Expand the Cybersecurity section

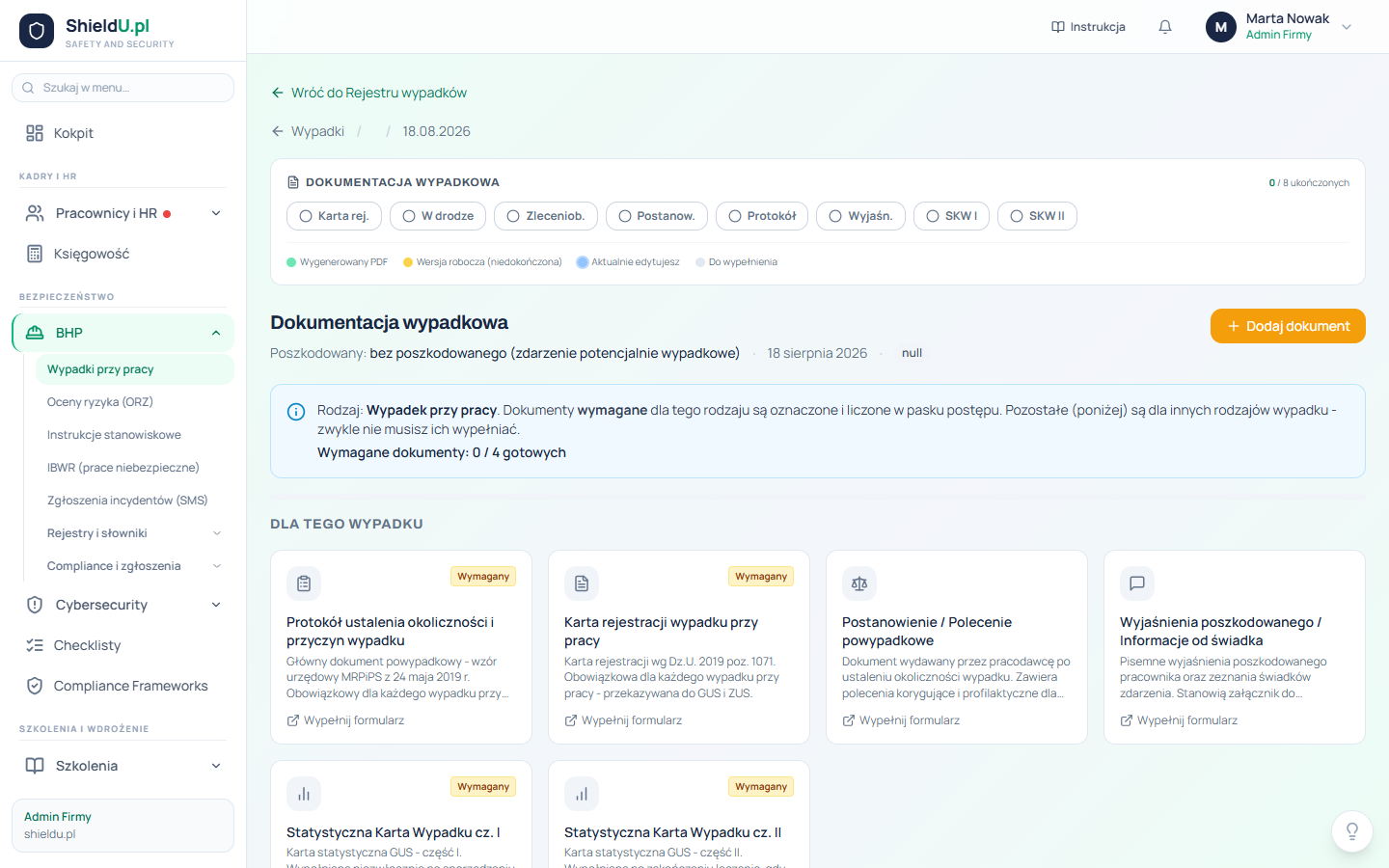[x=123, y=605]
